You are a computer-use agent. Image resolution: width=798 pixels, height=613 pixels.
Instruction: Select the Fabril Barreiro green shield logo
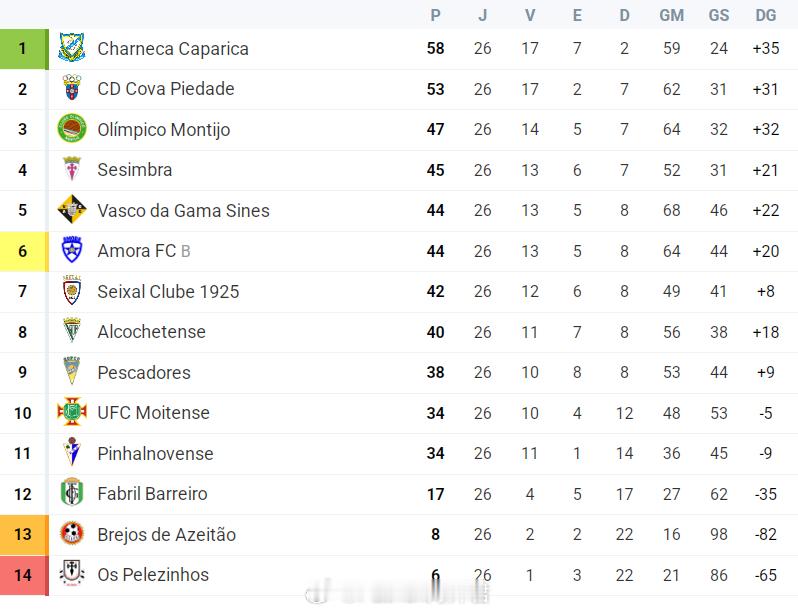(x=72, y=493)
